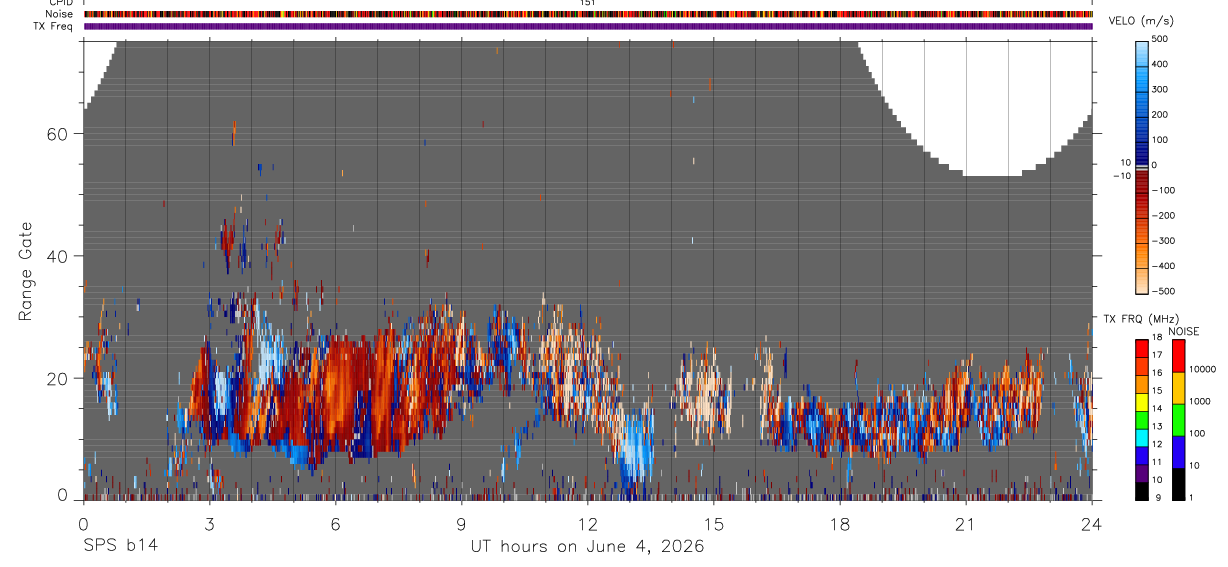
Task: Click the 20 tick on Range Gate axis
Action: coord(56,378)
